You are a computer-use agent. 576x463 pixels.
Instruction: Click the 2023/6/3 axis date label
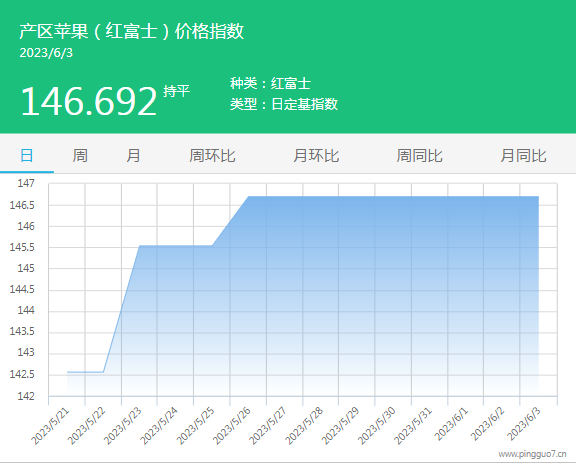[524, 424]
